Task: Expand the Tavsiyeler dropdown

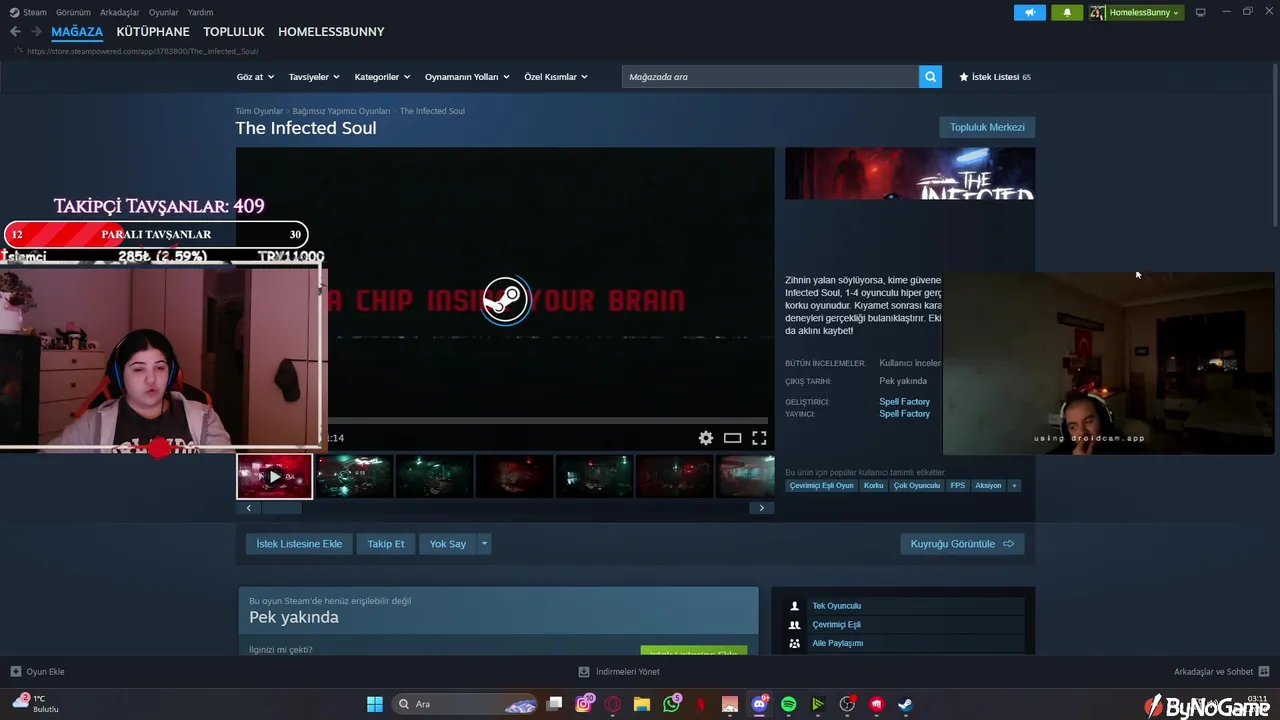Action: point(314,77)
